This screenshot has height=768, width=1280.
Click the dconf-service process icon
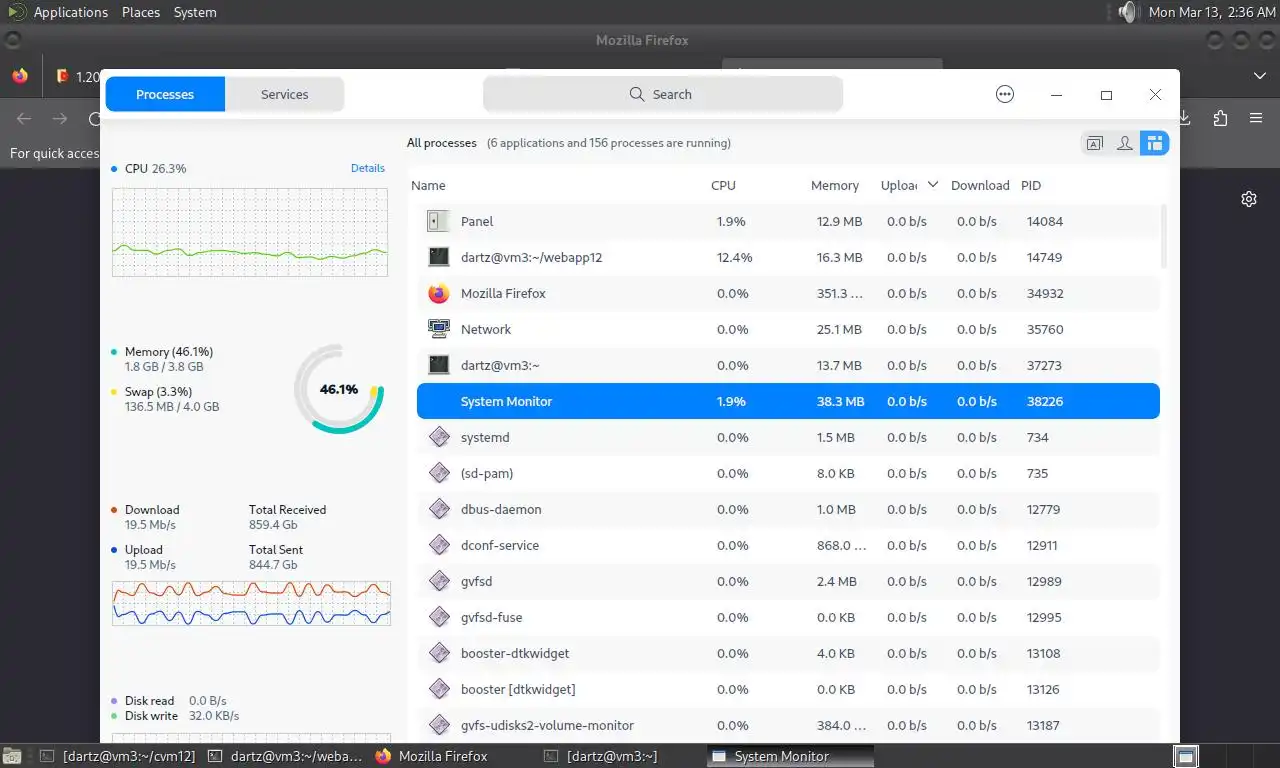438,545
